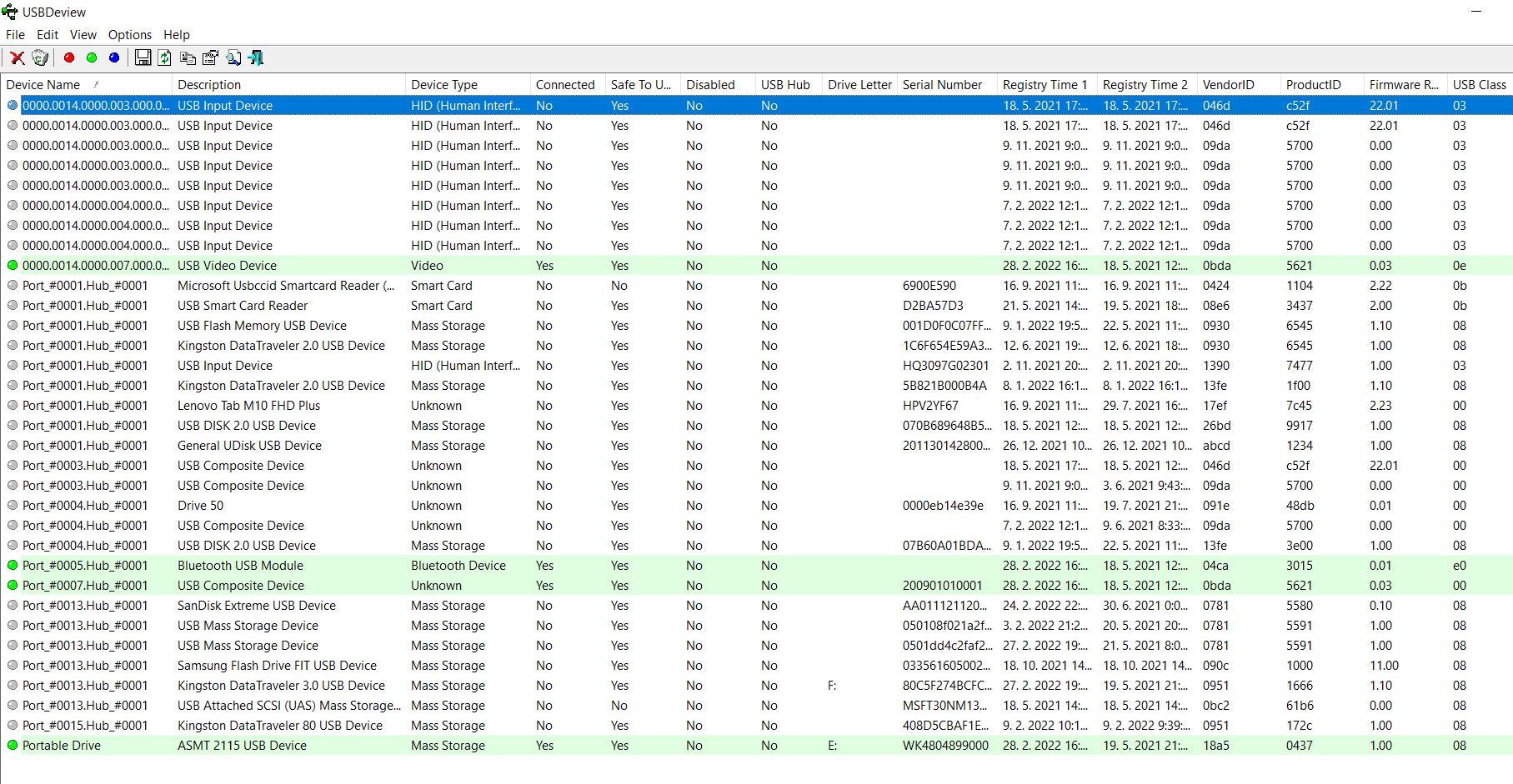Click the Copy Selected Items icon
This screenshot has height=784, width=1513.
(x=188, y=57)
